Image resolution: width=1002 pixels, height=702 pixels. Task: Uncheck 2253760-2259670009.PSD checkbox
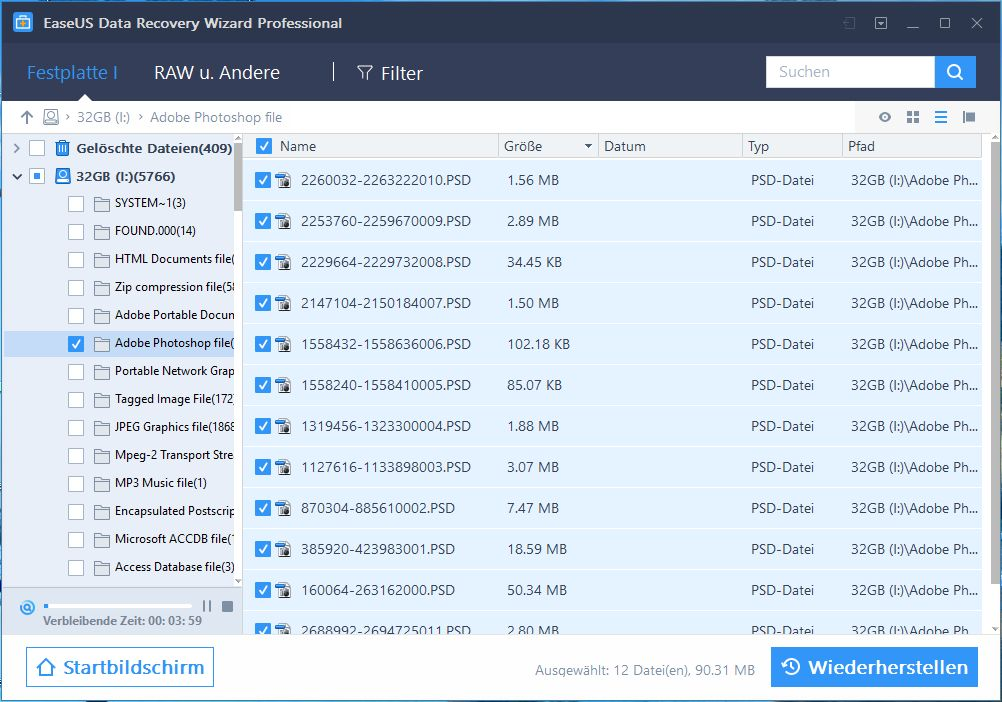(263, 221)
